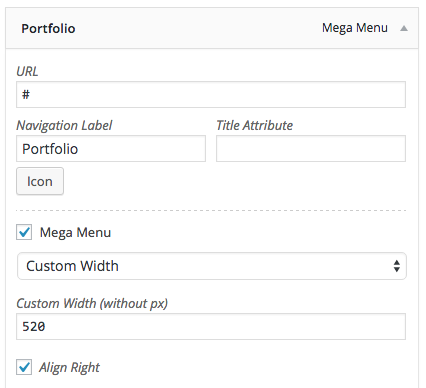The height and width of the screenshot is (388, 426).
Task: Disable the Align Right checkbox
Action: click(x=24, y=367)
